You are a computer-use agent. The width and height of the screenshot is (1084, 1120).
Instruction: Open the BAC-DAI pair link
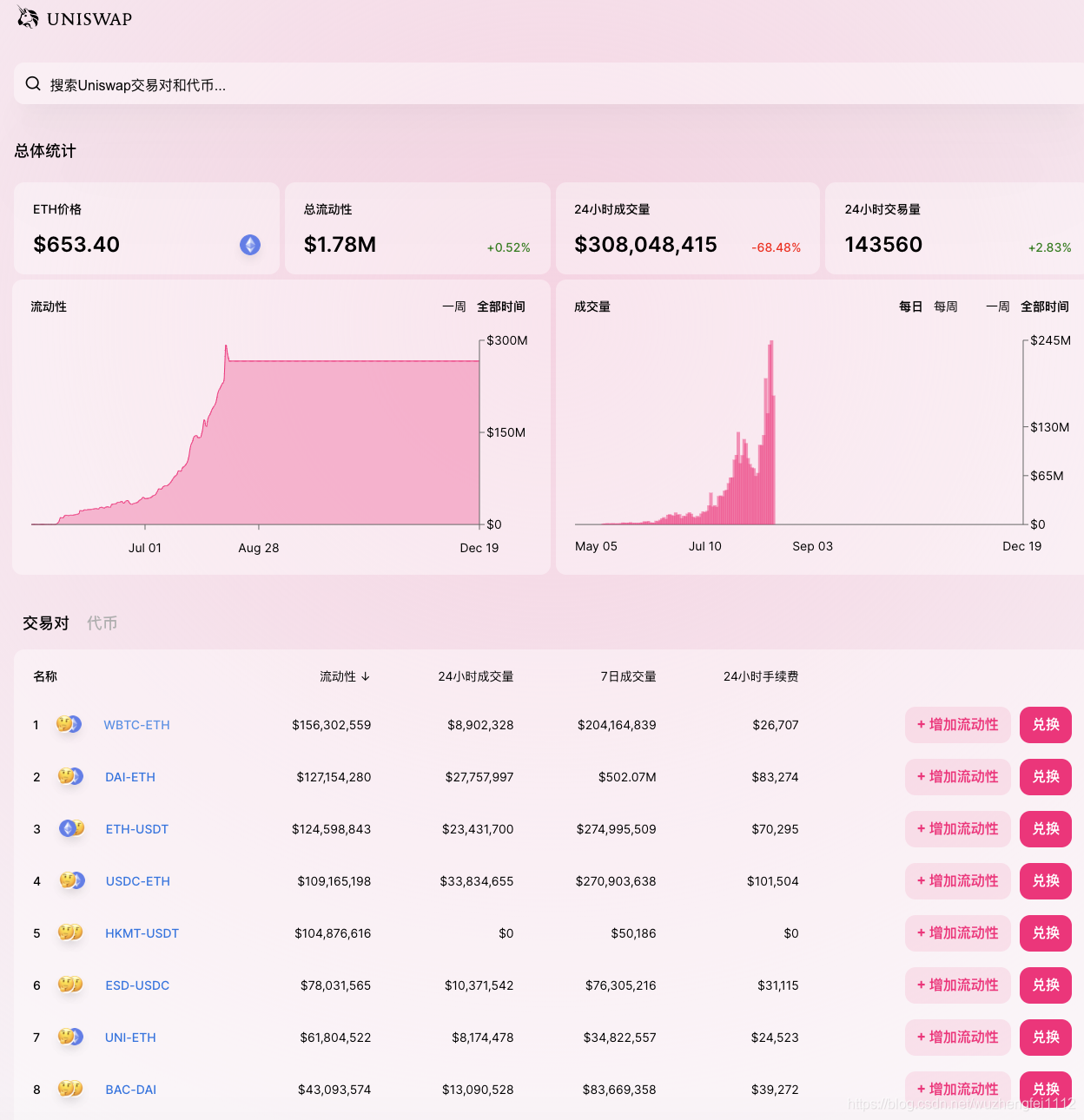tap(131, 1090)
